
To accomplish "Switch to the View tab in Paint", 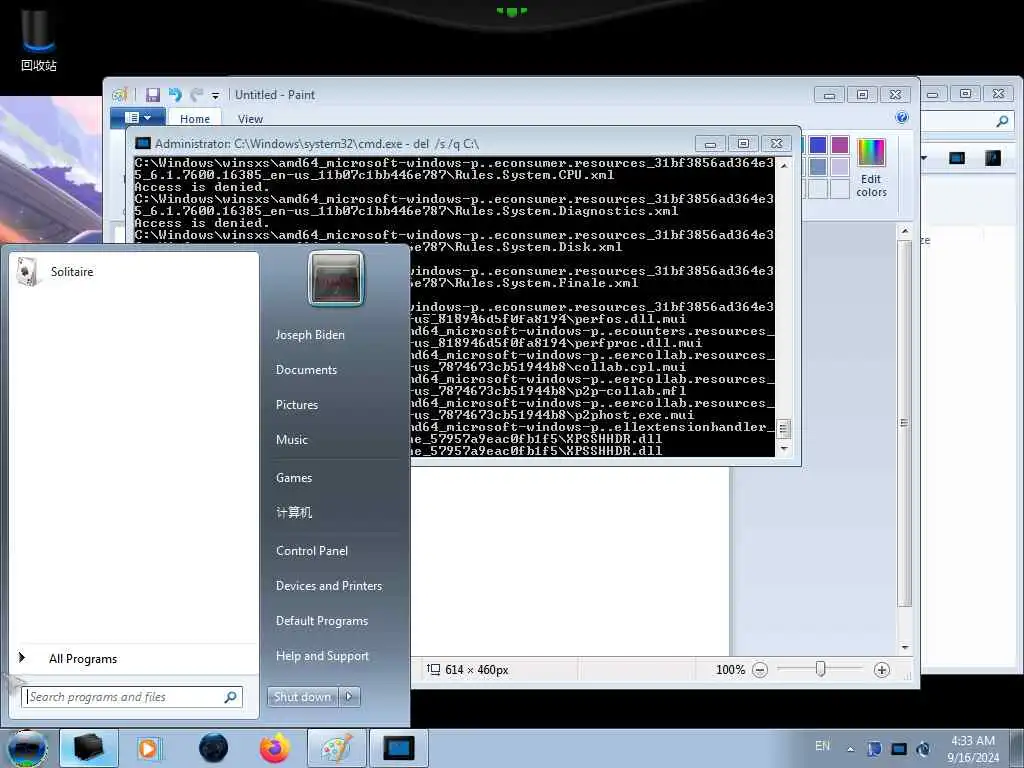I will pyautogui.click(x=250, y=119).
